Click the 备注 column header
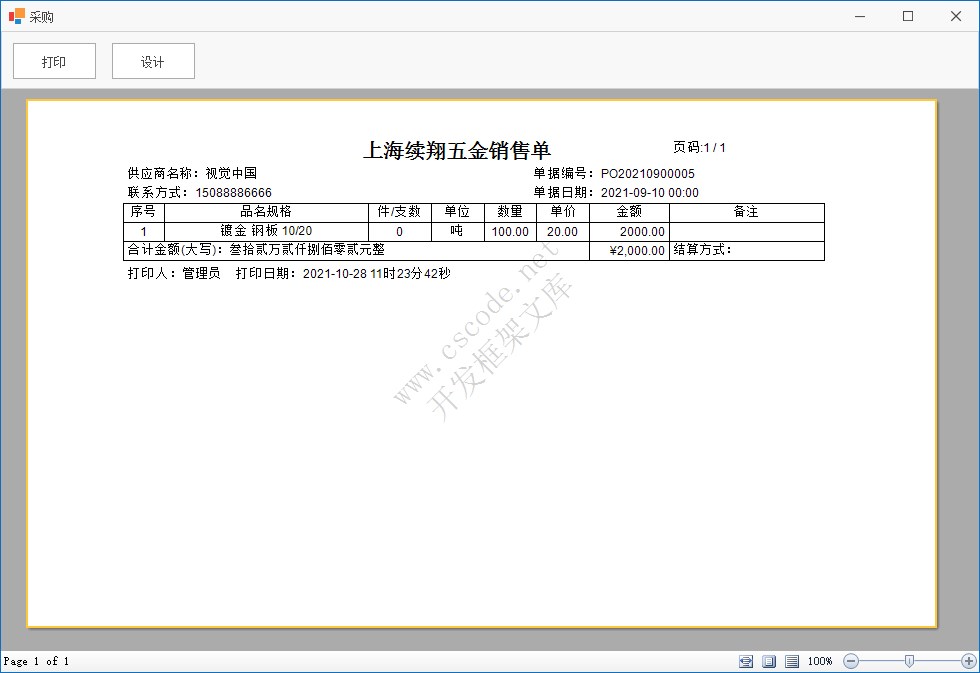The width and height of the screenshot is (980, 673). click(x=746, y=212)
